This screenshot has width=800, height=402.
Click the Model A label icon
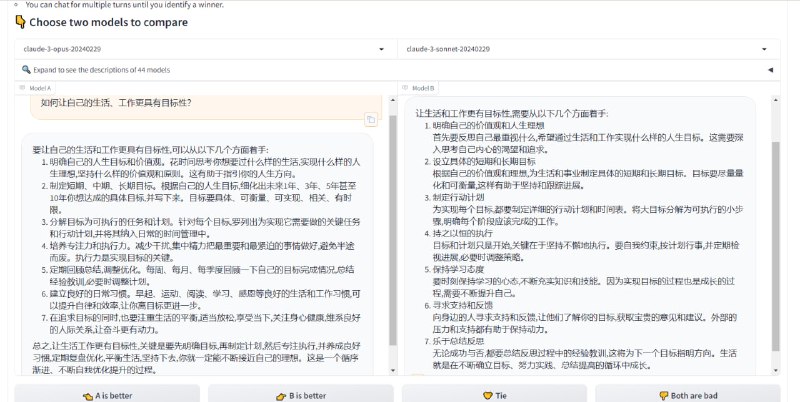click(x=23, y=88)
